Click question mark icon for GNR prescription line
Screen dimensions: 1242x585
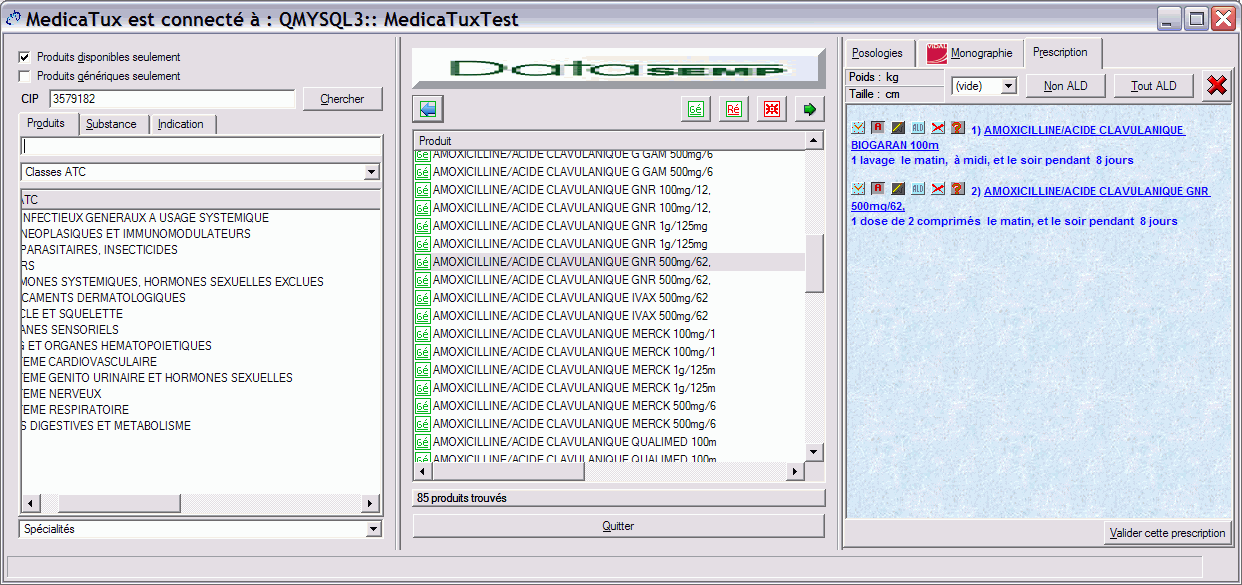point(957,189)
